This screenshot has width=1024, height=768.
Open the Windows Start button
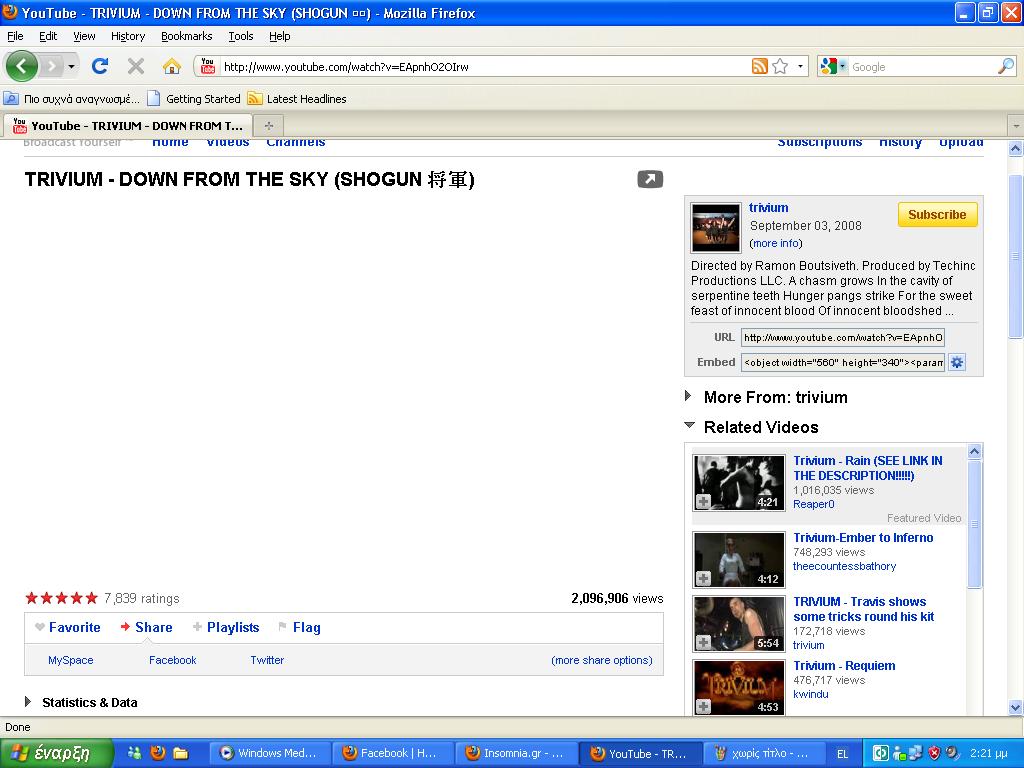point(57,753)
